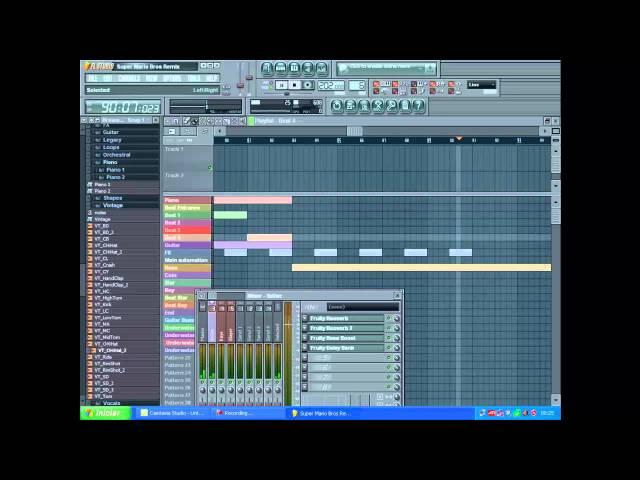Open the playlist view from the top toolbar
Viewport: 640px width, 480px height.
(267, 68)
